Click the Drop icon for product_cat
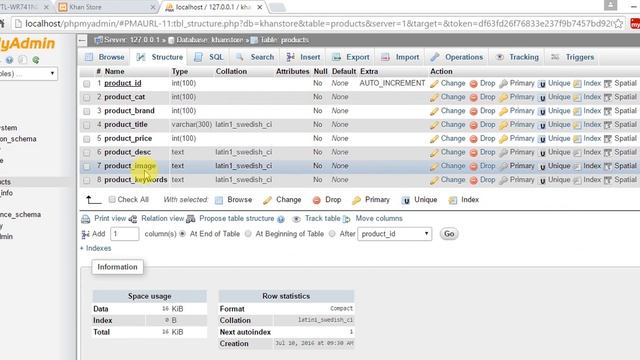The height and width of the screenshot is (360, 640). 473,98
